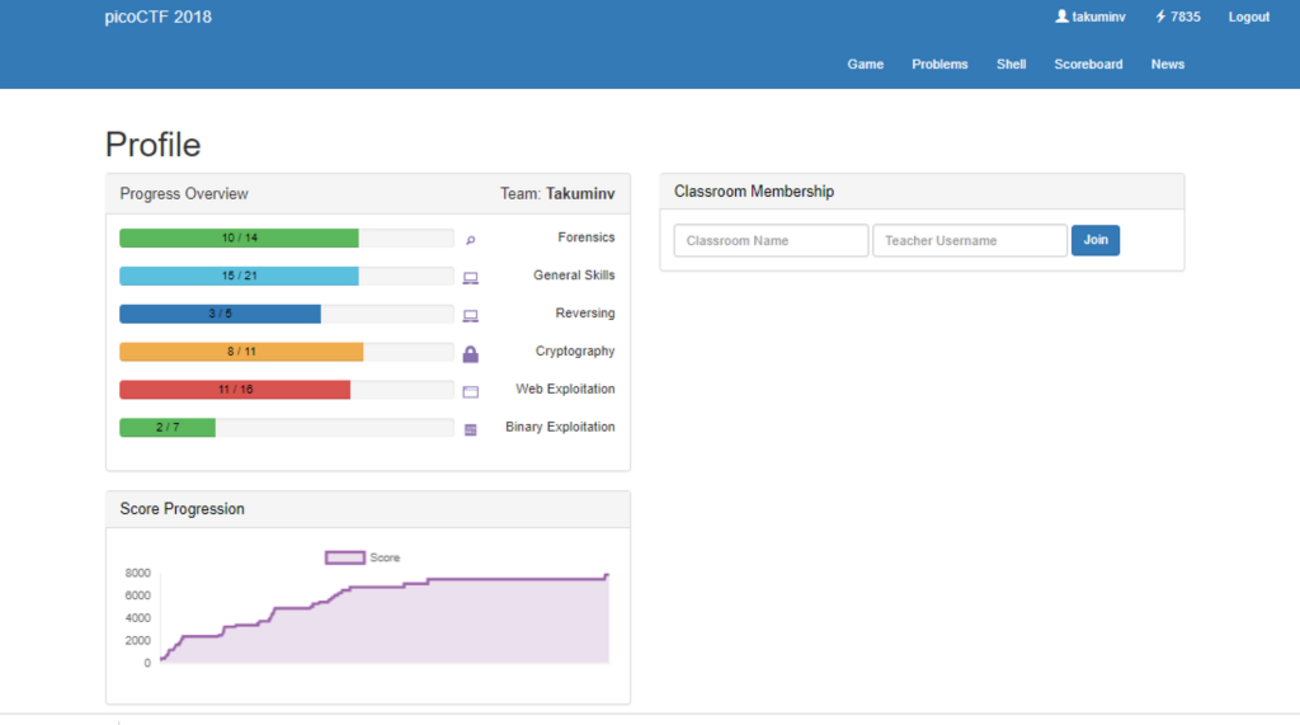Click the Logout link
This screenshot has width=1300, height=725.
(x=1249, y=17)
